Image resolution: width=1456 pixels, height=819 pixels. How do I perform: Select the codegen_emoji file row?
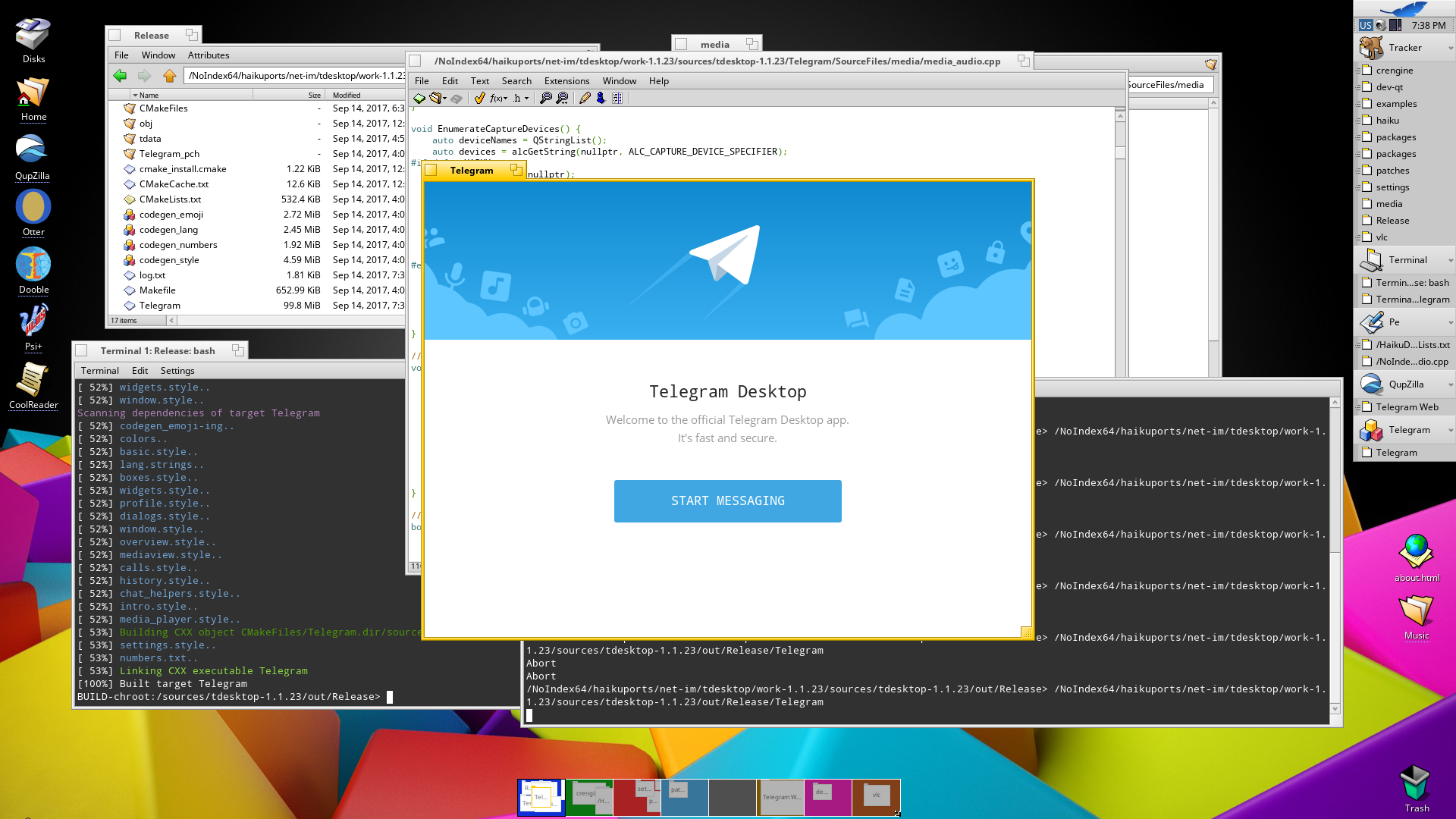(x=258, y=215)
